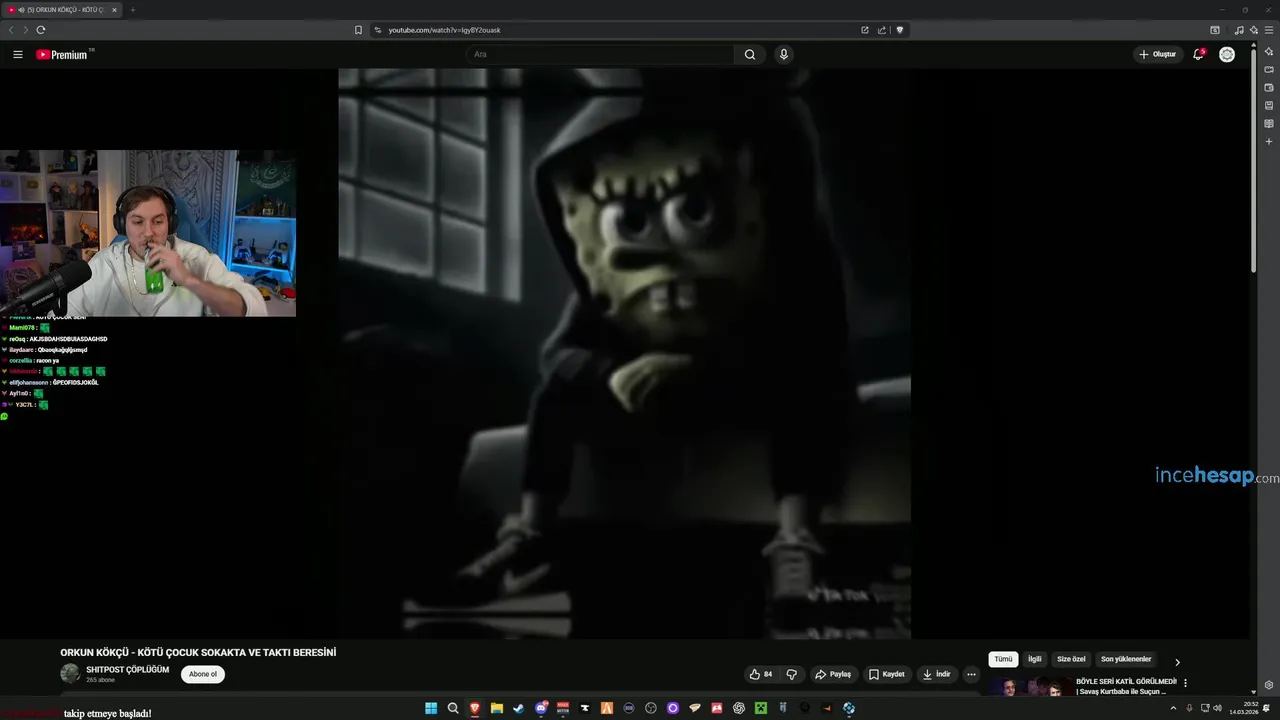Open Steam from the taskbar

[x=519, y=708]
